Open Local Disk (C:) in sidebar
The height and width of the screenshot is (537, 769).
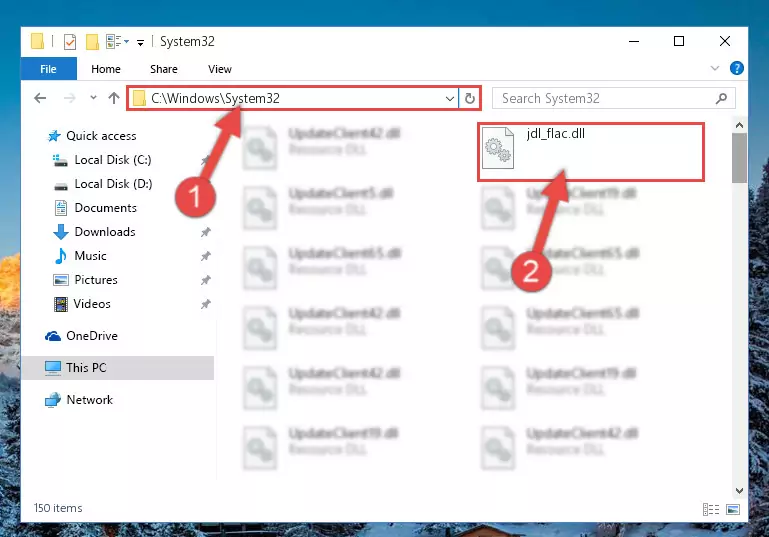pos(113,160)
